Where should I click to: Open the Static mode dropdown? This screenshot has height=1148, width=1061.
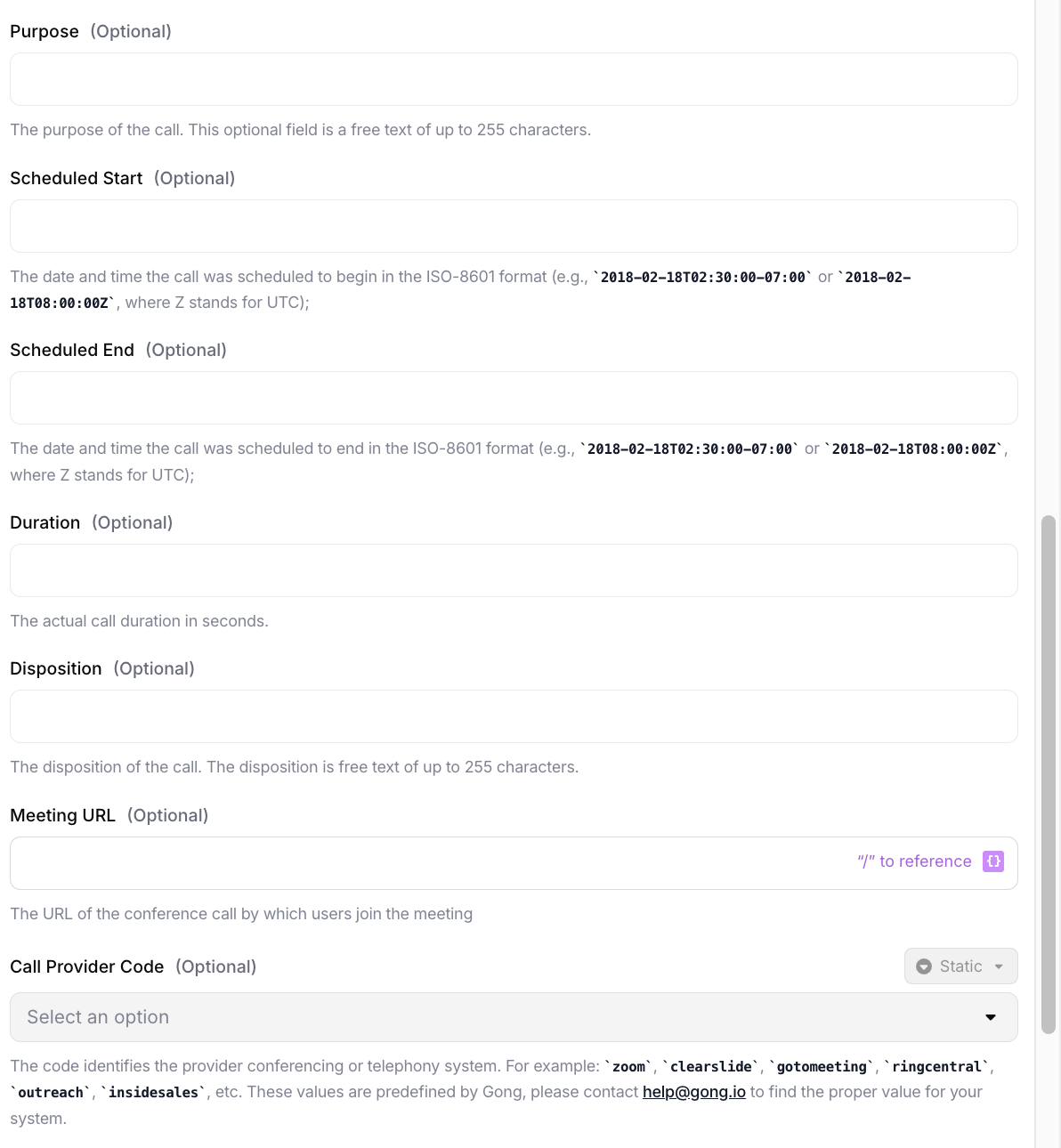tap(960, 966)
